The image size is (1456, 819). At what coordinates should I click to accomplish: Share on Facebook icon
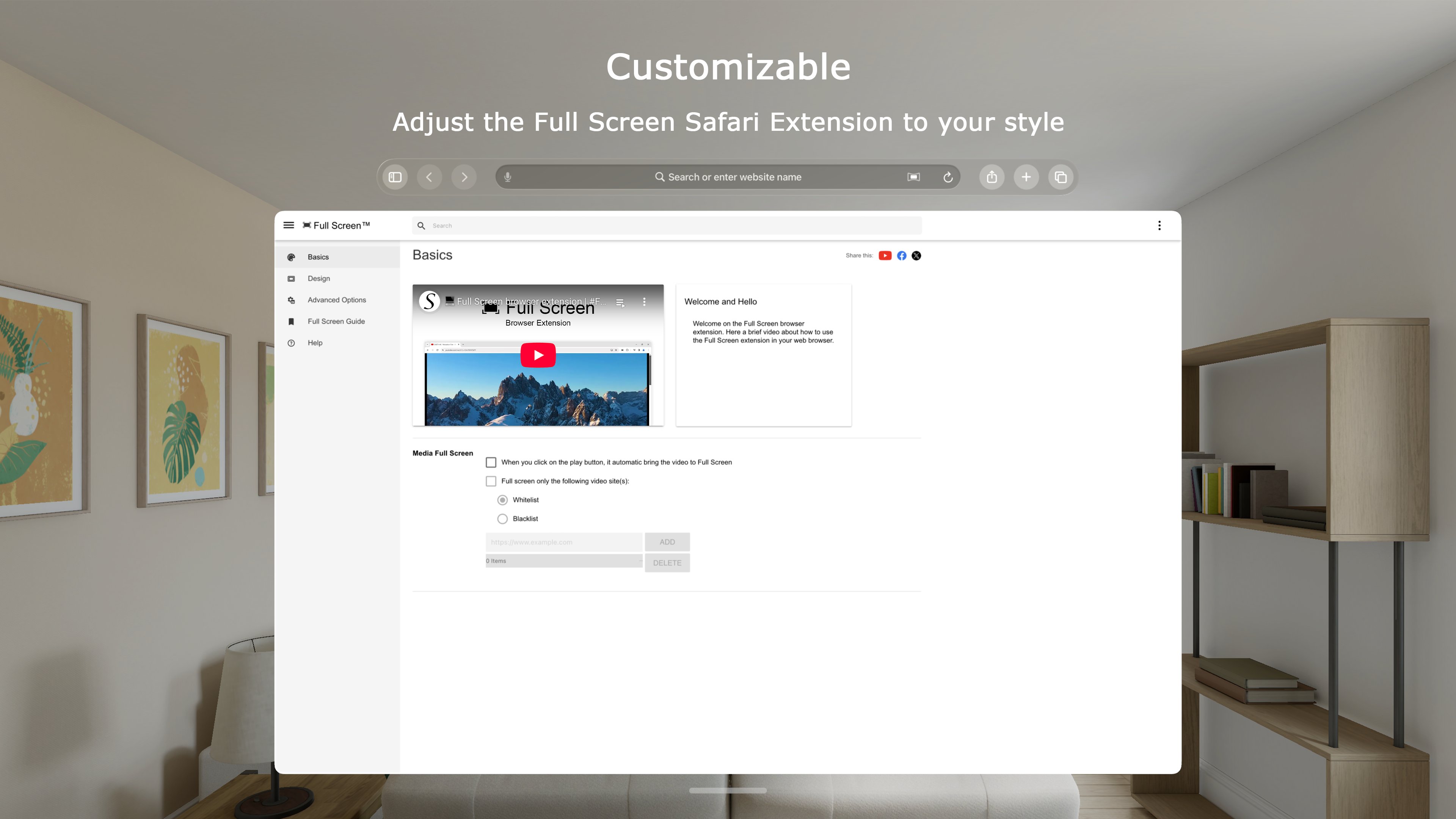(902, 256)
